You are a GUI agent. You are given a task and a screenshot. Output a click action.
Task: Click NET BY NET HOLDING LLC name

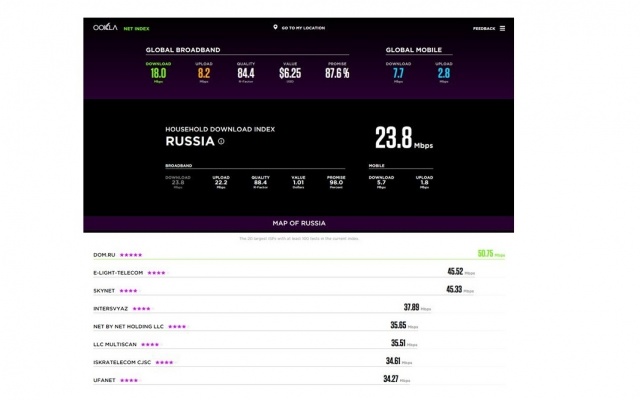(128, 327)
